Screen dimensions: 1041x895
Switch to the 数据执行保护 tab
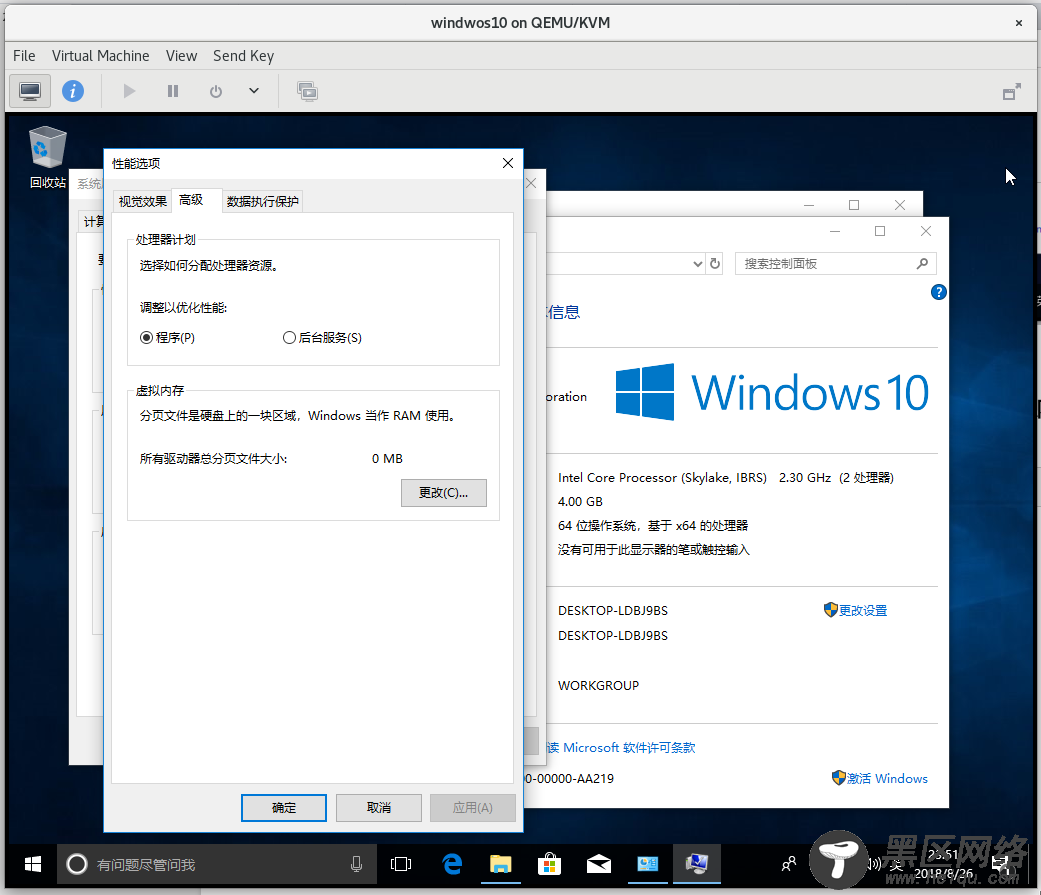262,201
